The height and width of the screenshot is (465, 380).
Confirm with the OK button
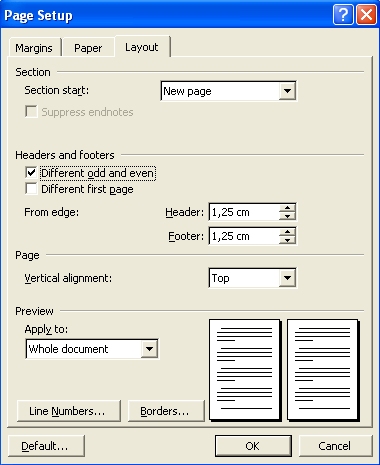click(x=253, y=446)
